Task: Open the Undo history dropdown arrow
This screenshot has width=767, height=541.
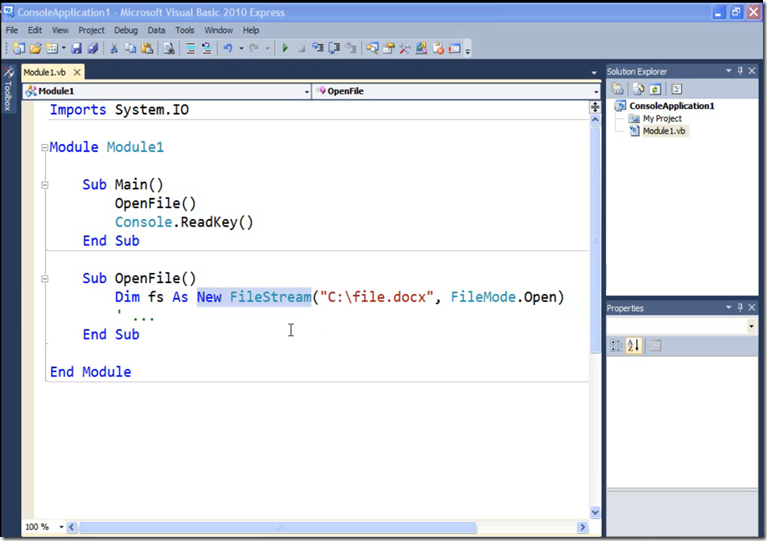Action: pyautogui.click(x=241, y=48)
